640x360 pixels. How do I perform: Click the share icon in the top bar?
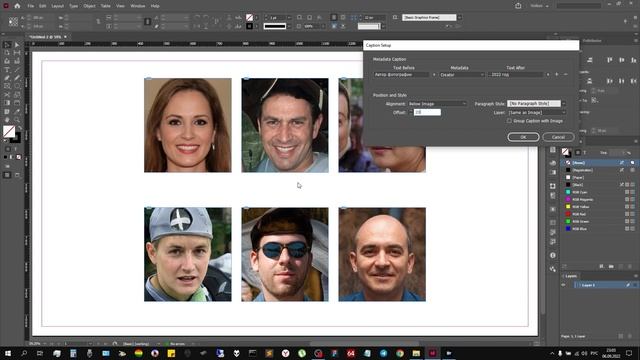[x=518, y=6]
